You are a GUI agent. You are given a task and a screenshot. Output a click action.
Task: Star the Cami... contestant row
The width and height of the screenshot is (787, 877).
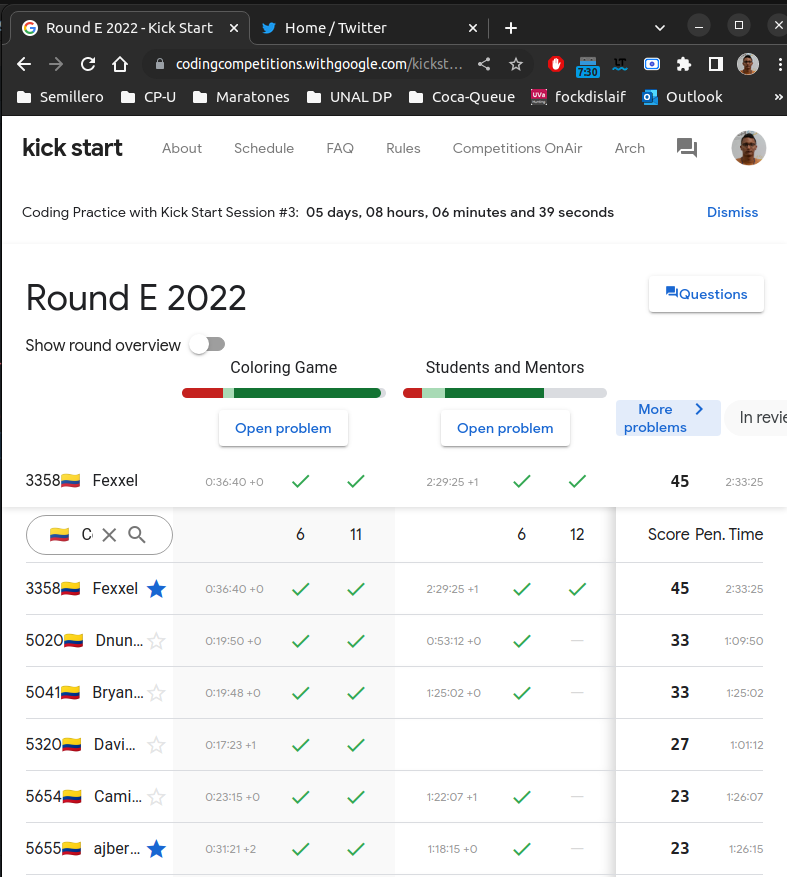point(157,797)
